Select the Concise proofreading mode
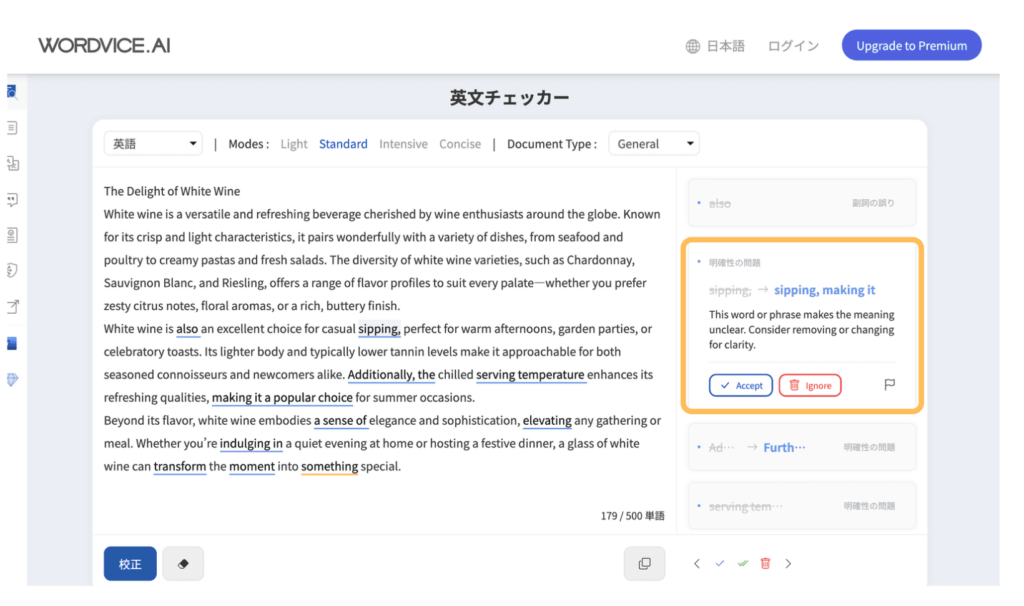Viewport: 1024px width, 606px height. pos(460,143)
